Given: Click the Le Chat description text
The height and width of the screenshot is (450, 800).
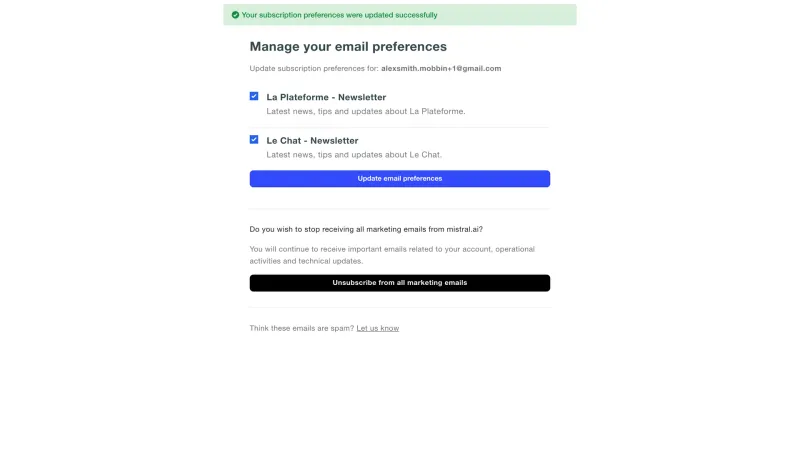Looking at the screenshot, I should coord(354,155).
